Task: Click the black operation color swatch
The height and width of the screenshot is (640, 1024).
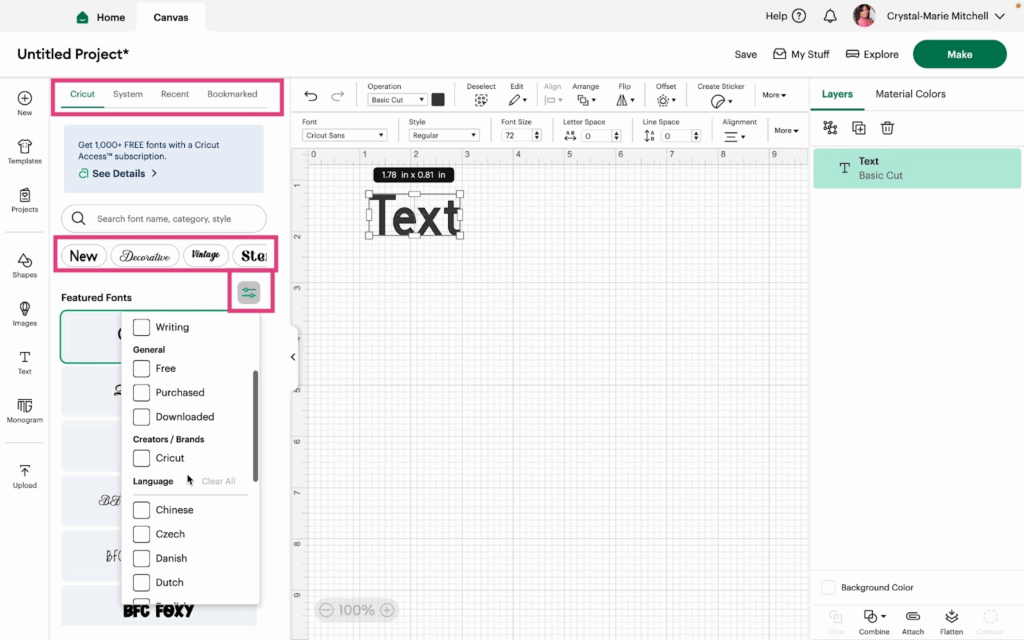Action: coord(438,99)
